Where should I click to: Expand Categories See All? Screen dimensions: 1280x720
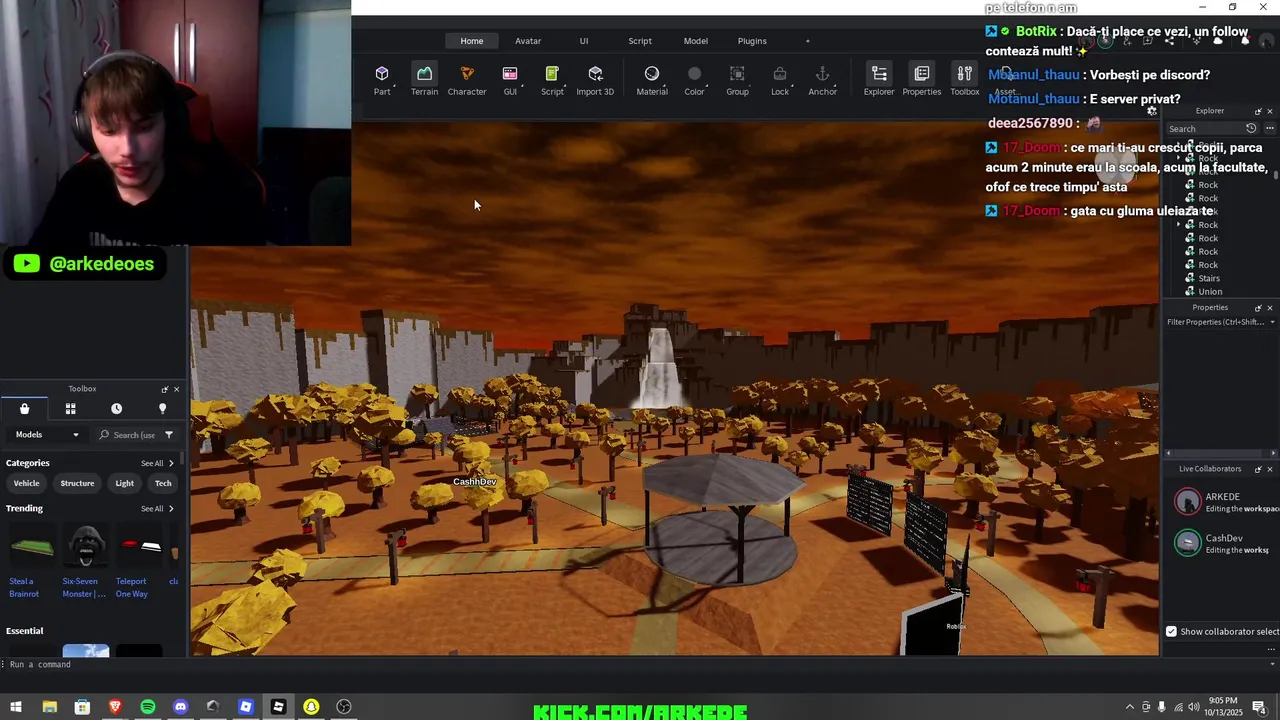pos(157,463)
